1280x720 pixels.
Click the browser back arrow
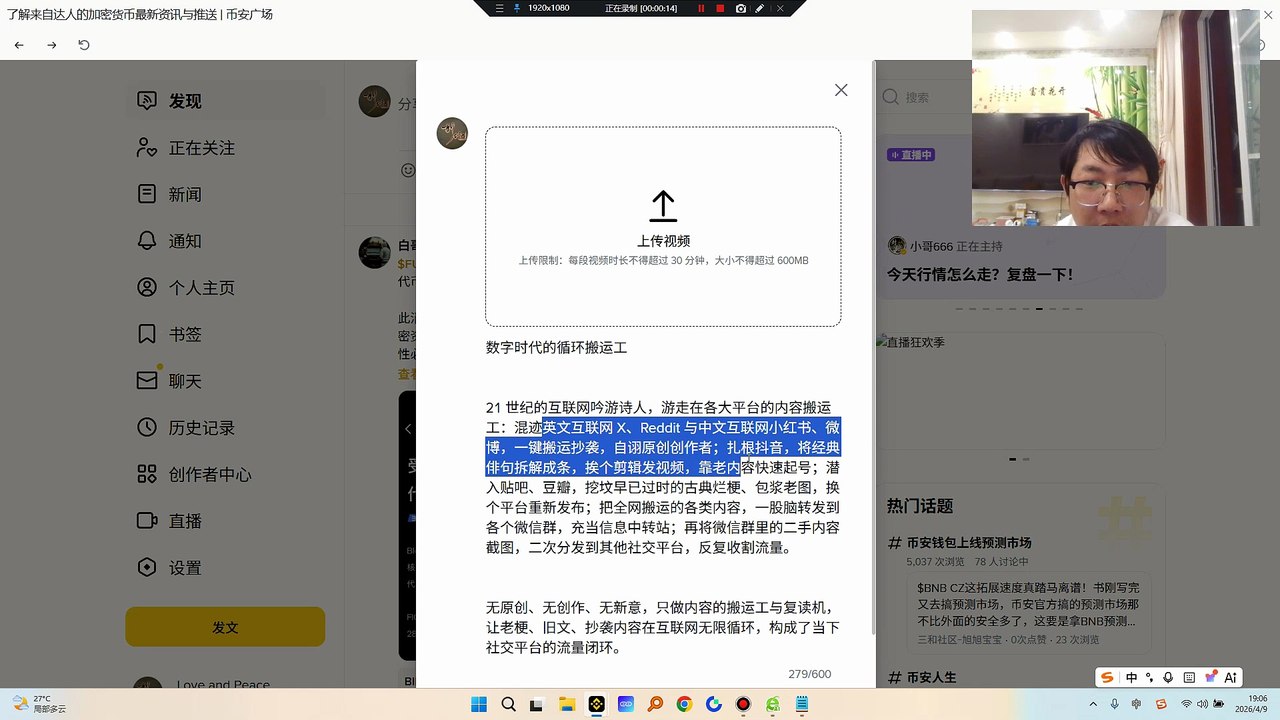point(19,45)
